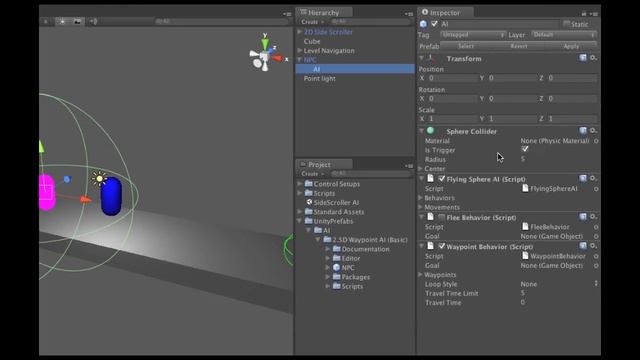Viewport: 640px width, 360px height.
Task: Toggle the scene image effects picture icon
Action: tap(77, 21)
